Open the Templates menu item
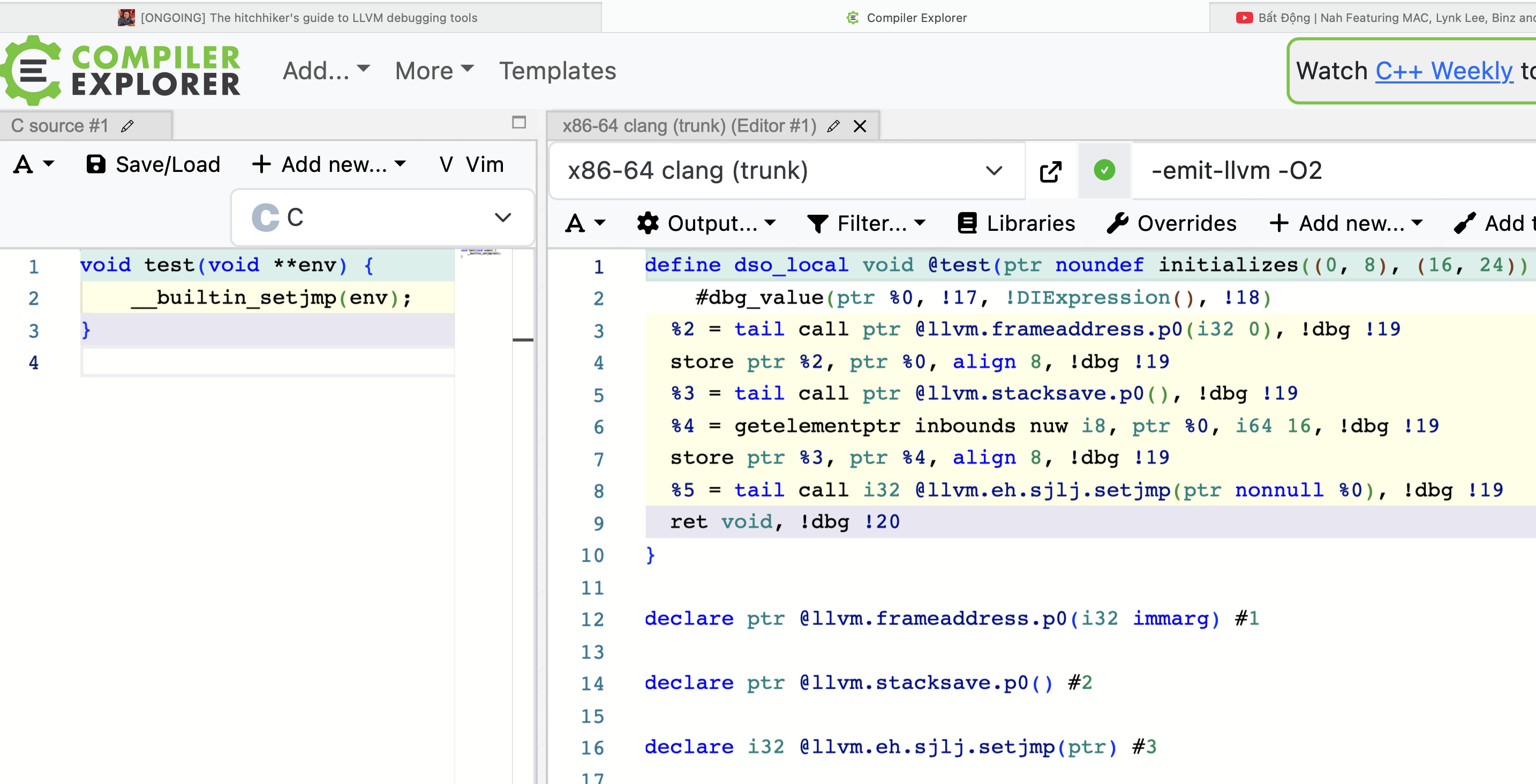Image resolution: width=1536 pixels, height=784 pixels. coord(557,70)
